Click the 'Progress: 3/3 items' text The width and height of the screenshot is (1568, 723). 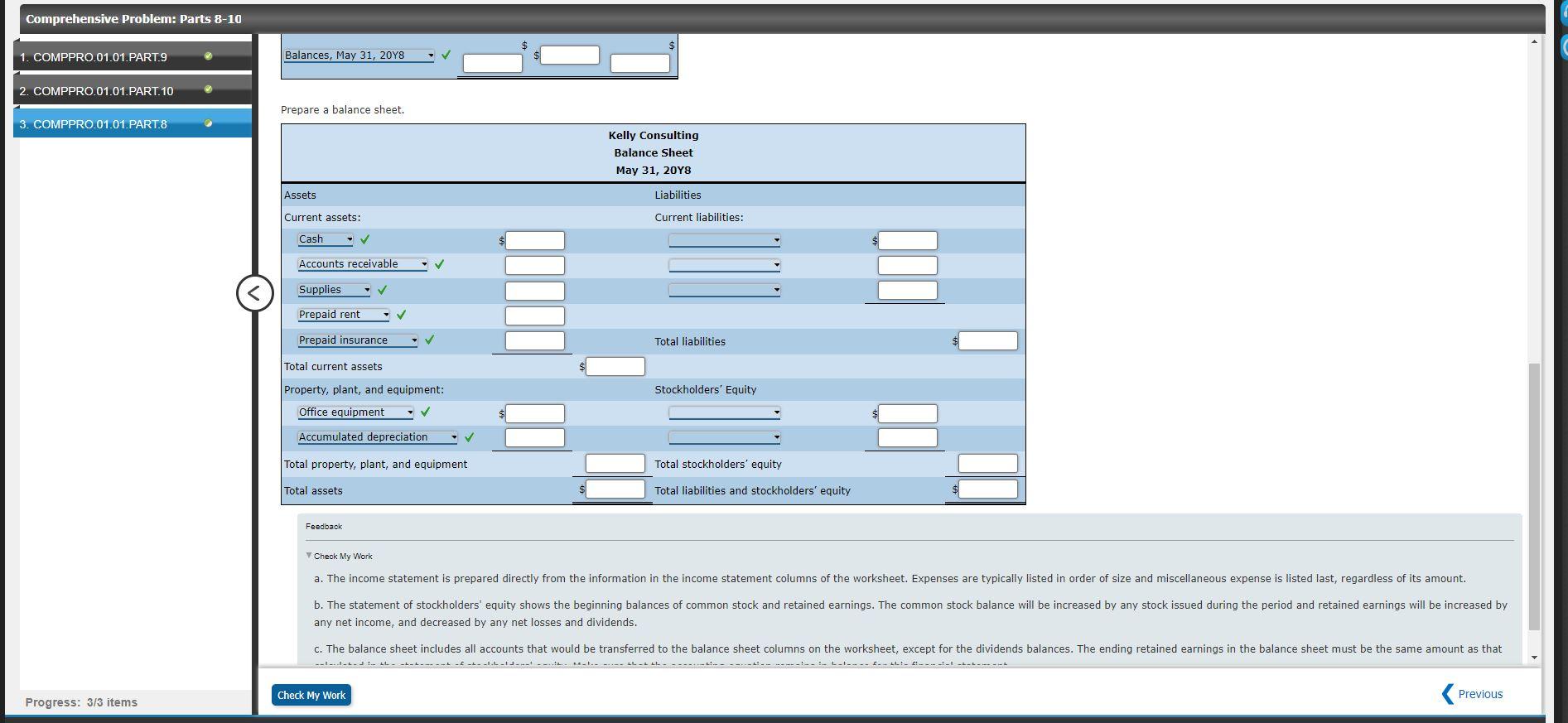pos(81,702)
